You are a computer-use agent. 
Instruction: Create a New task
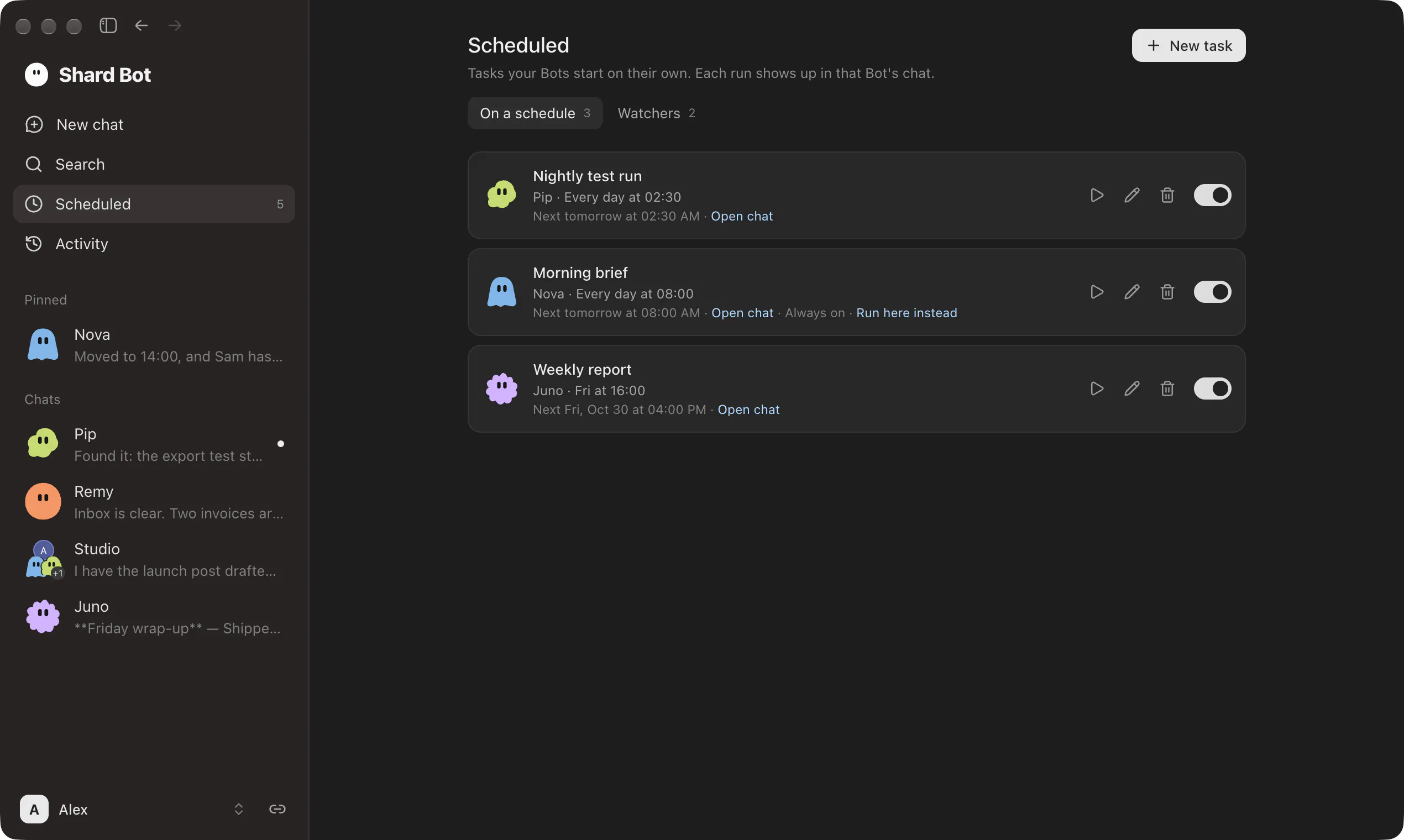(1188, 45)
